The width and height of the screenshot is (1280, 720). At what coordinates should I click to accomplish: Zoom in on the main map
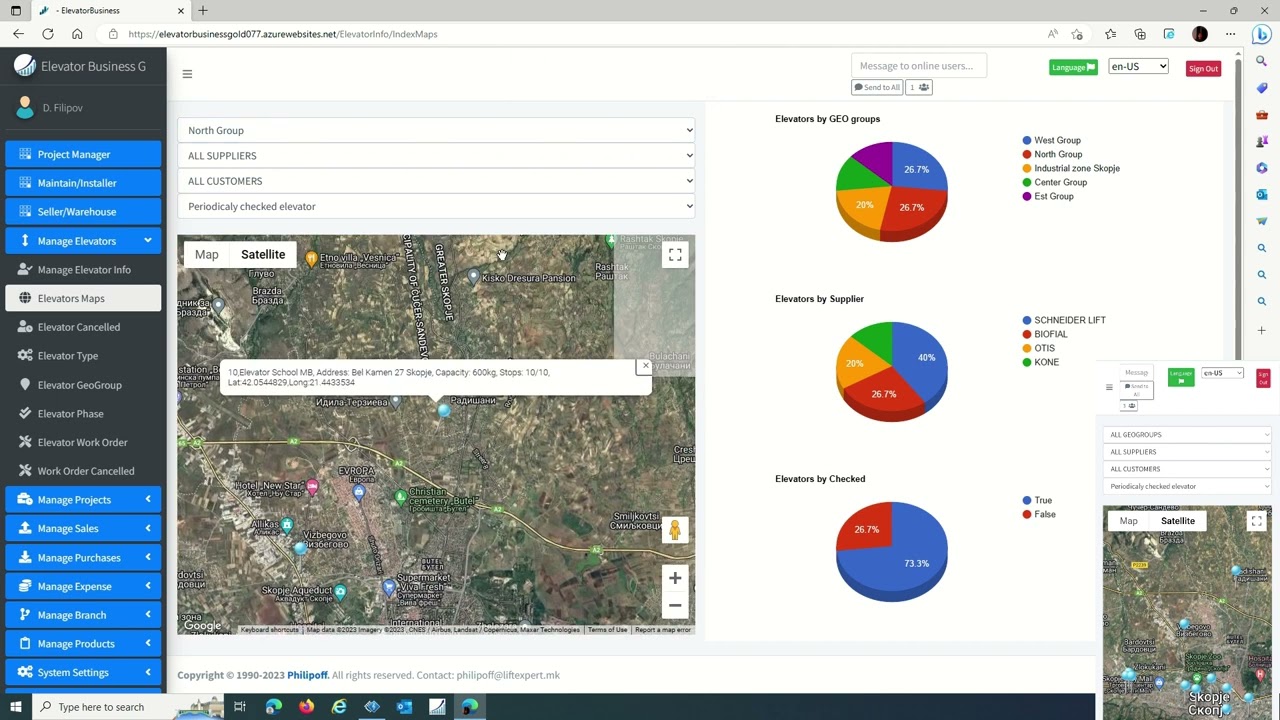coord(675,578)
